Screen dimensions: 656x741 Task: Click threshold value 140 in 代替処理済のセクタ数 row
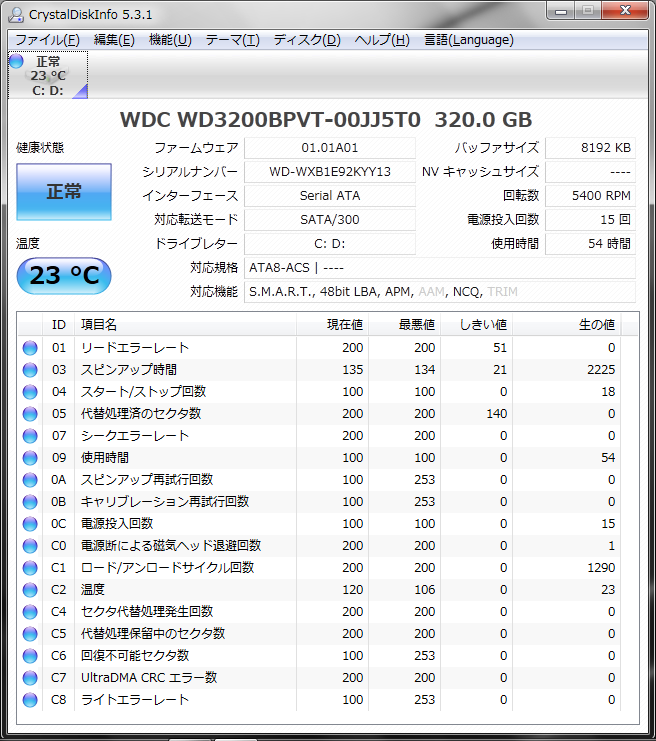pos(497,414)
